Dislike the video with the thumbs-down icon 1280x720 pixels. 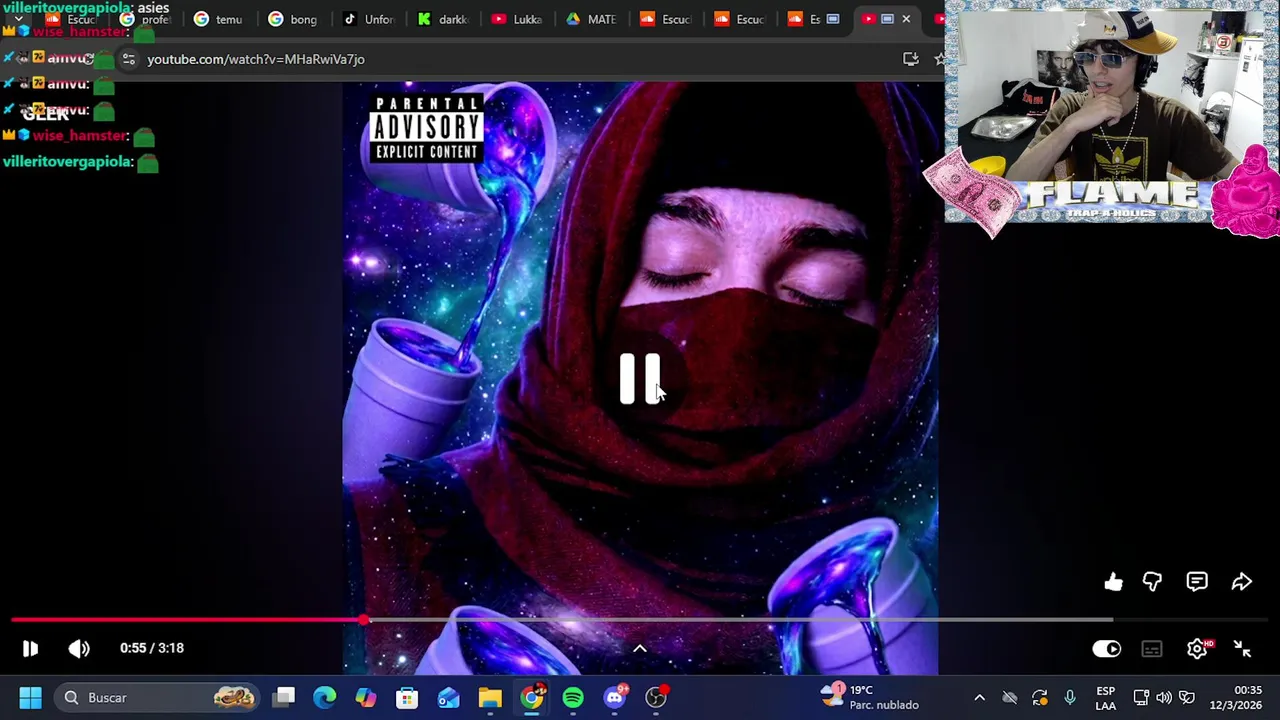(1152, 582)
